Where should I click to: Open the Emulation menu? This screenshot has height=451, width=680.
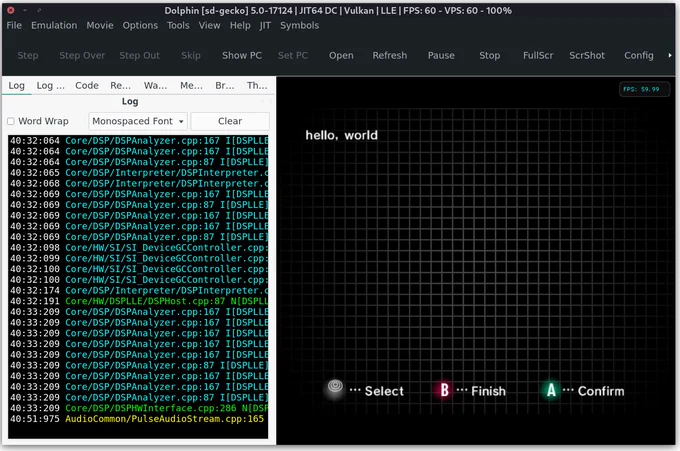[54, 26]
